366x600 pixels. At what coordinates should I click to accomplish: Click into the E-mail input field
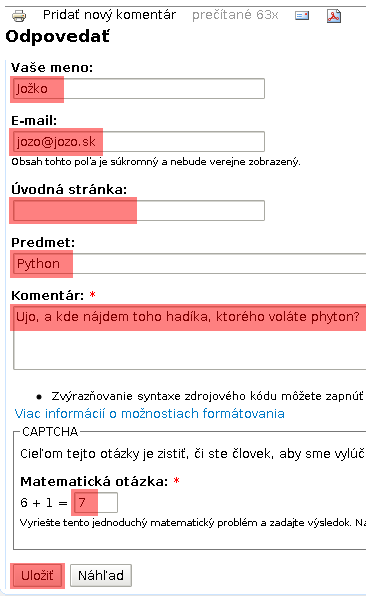click(x=139, y=142)
